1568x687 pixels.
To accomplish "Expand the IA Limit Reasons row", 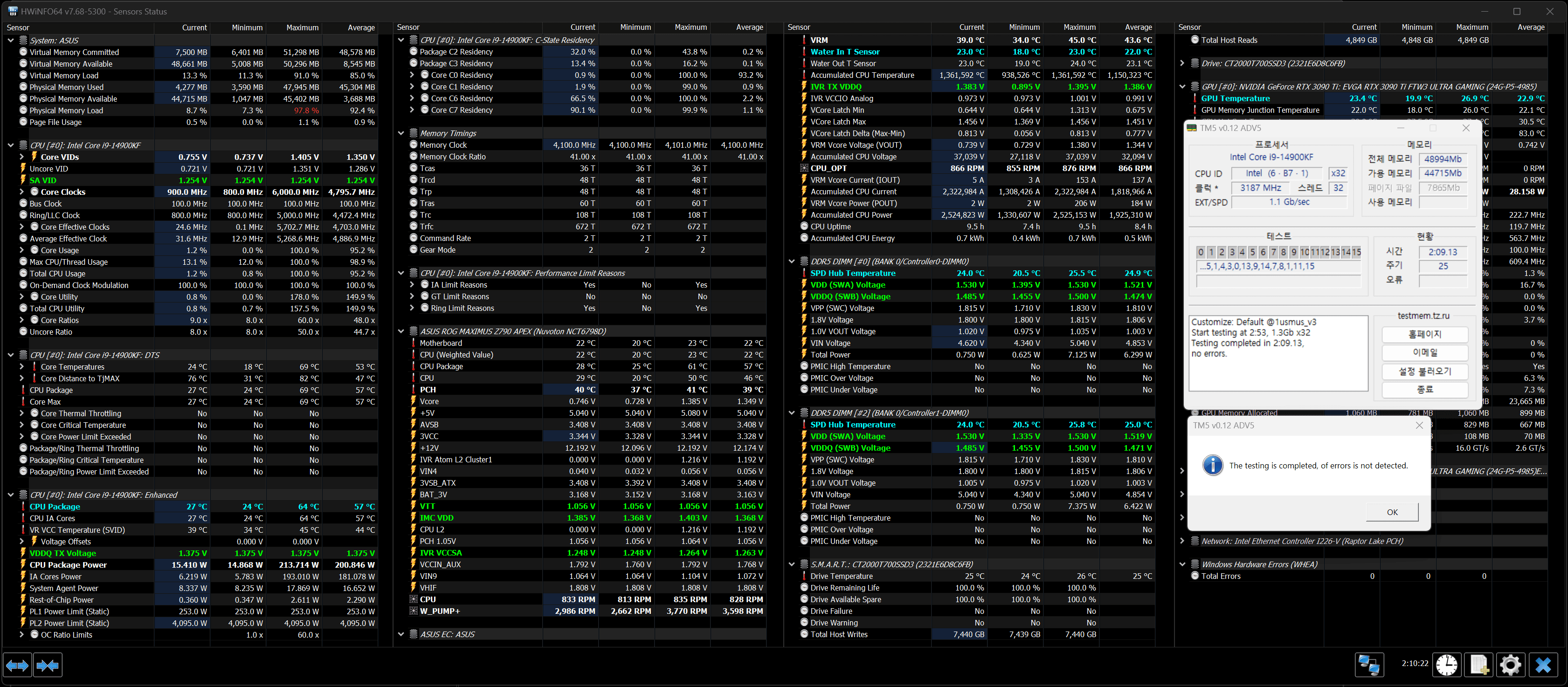I will click(x=412, y=285).
